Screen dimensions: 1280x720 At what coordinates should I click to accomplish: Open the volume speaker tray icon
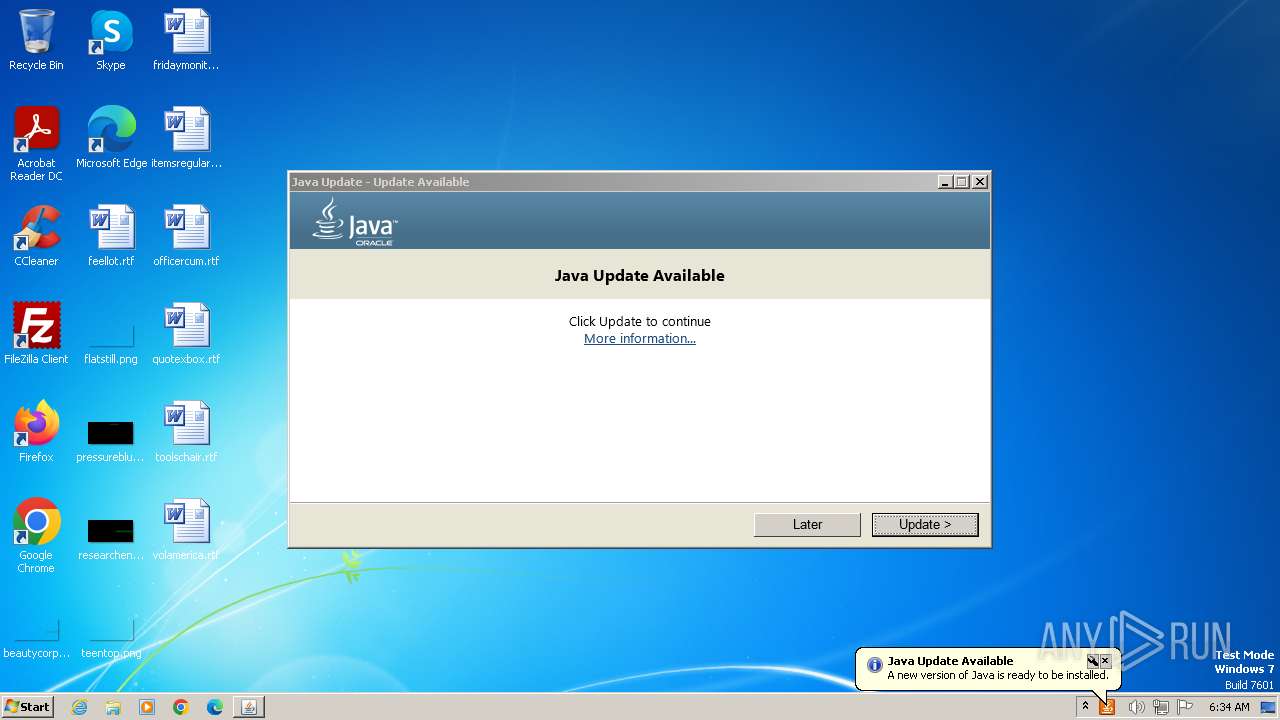click(x=1136, y=707)
